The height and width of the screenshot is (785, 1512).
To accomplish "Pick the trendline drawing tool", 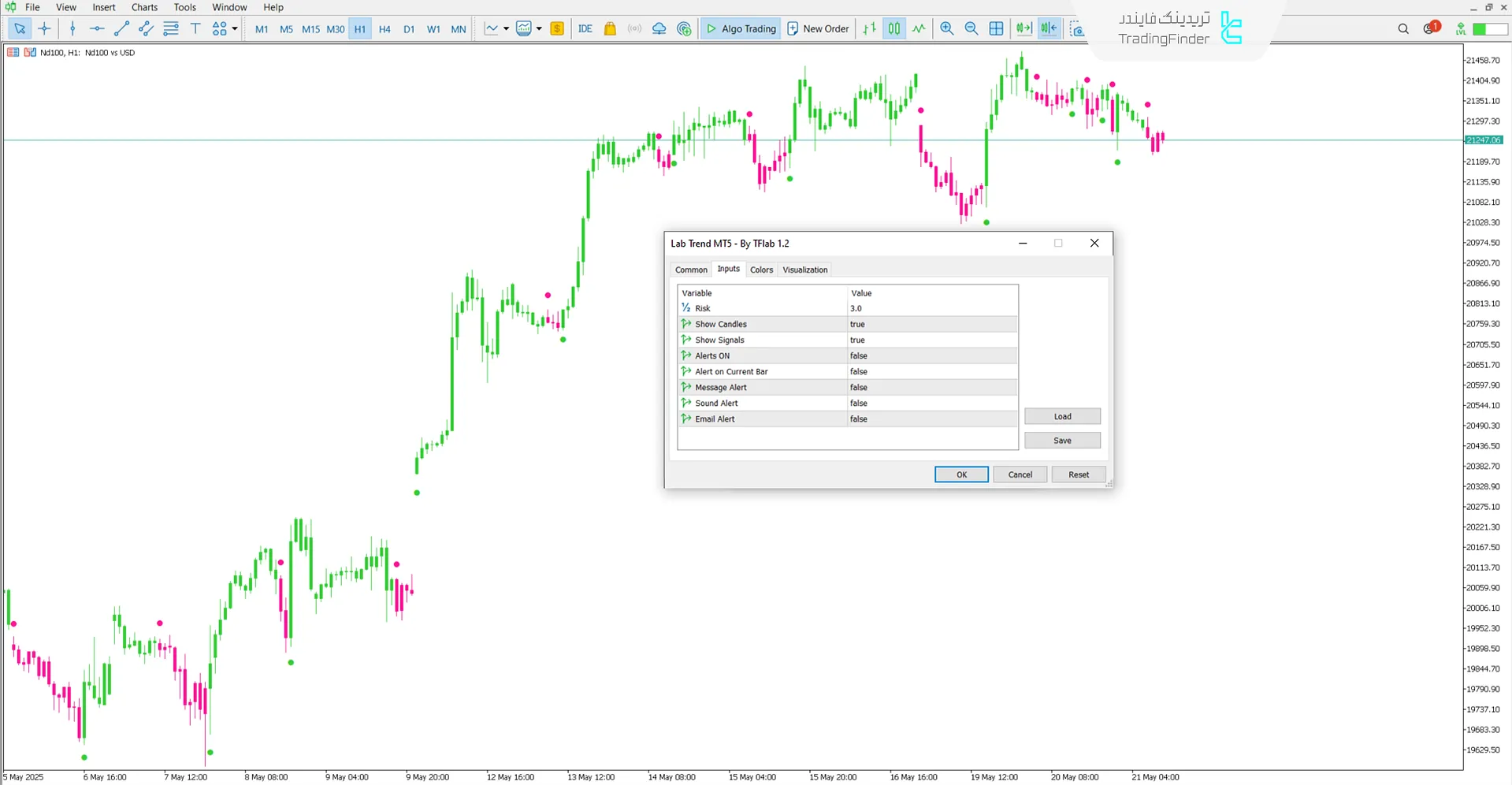I will (x=121, y=29).
